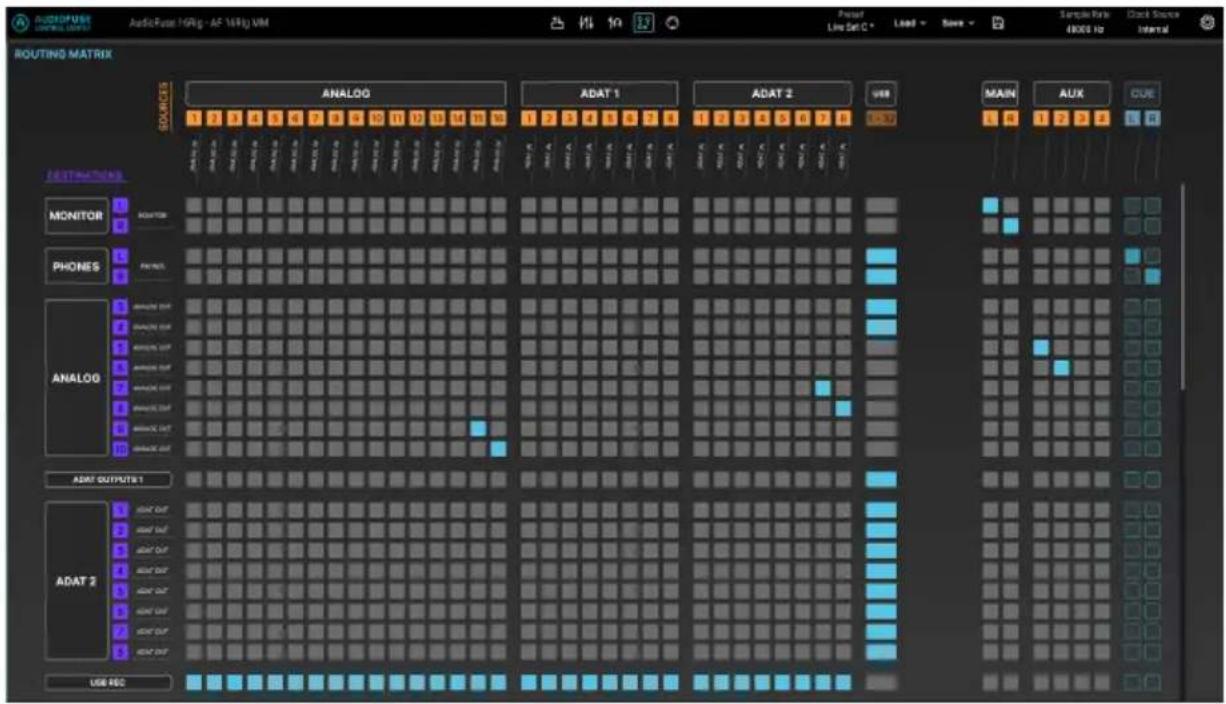Expand the collapsed USB REC destination bar
This screenshot has width=1226, height=704.
108,682
